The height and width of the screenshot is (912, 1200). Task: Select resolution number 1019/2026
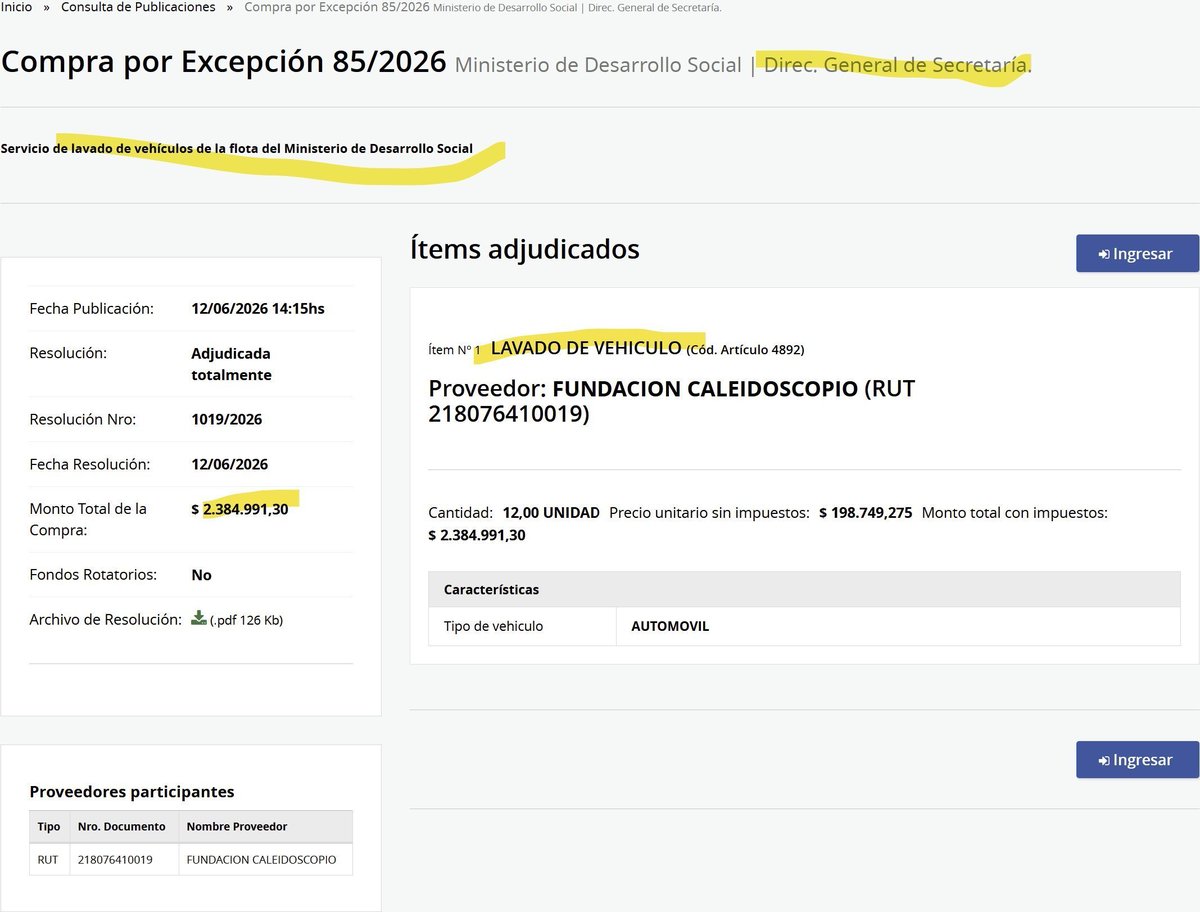pyautogui.click(x=227, y=419)
